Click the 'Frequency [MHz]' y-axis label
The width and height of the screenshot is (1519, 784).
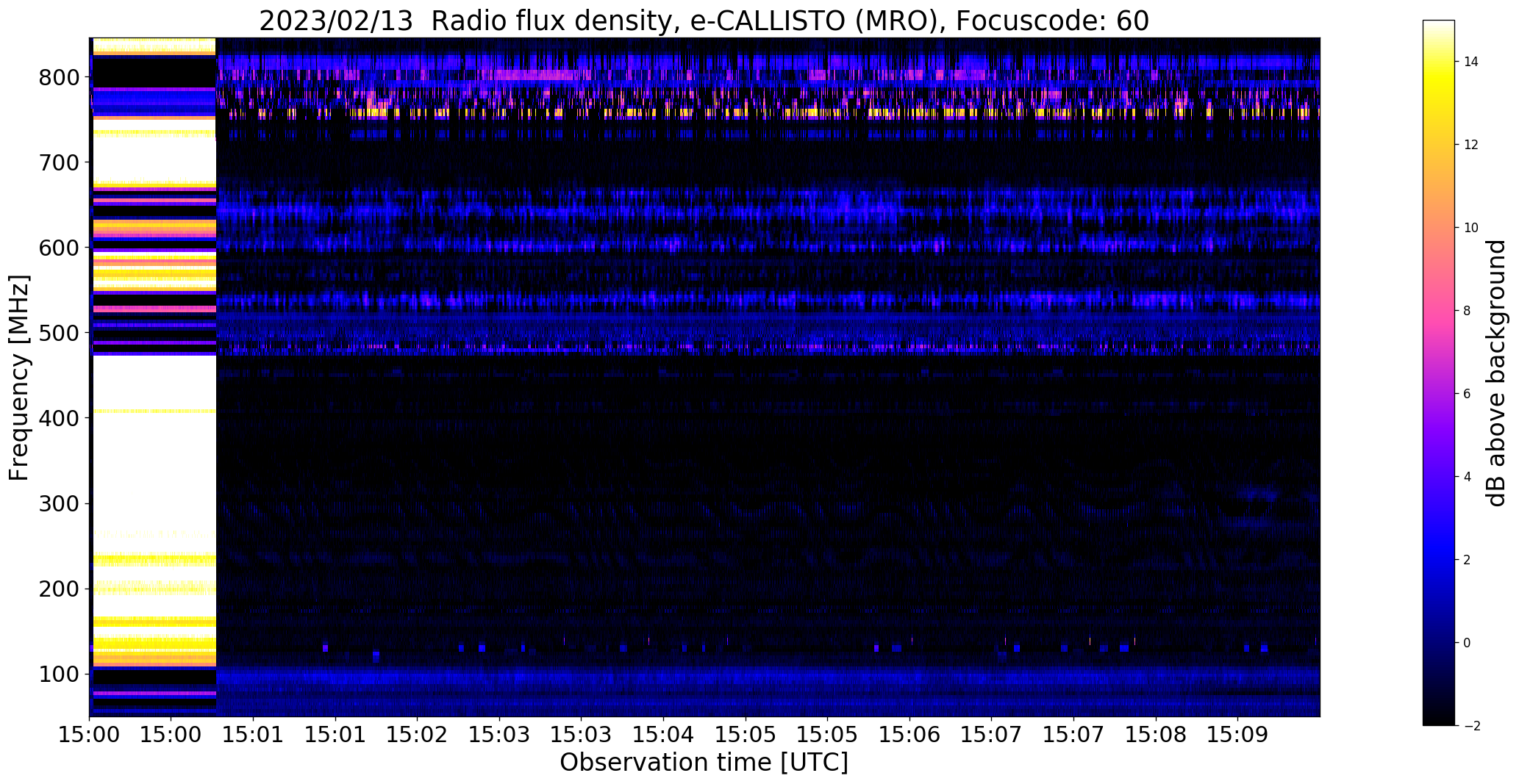(20, 378)
